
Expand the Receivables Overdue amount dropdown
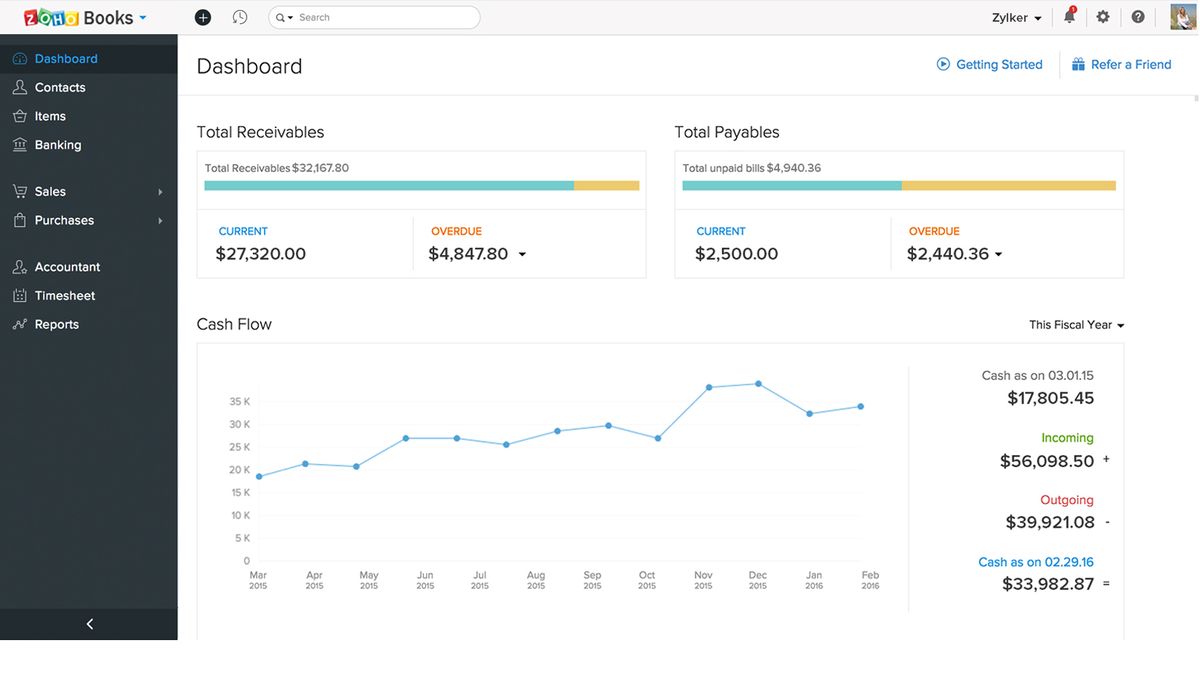pyautogui.click(x=521, y=254)
